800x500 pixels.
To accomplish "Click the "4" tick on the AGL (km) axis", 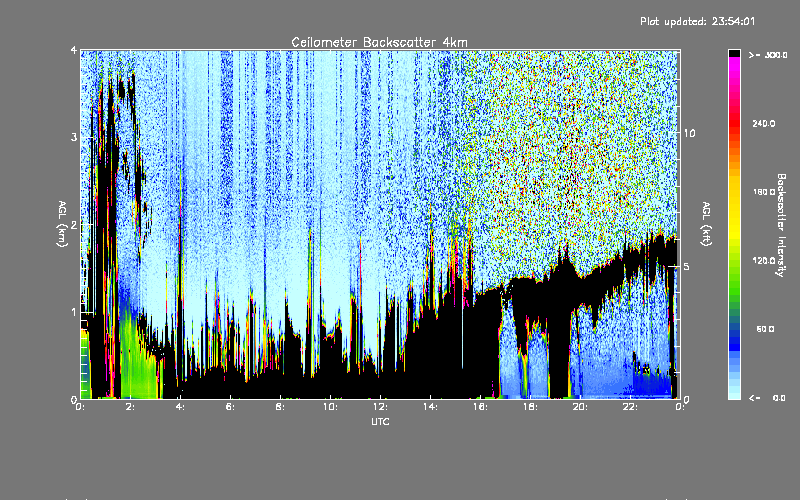I will [x=74, y=50].
